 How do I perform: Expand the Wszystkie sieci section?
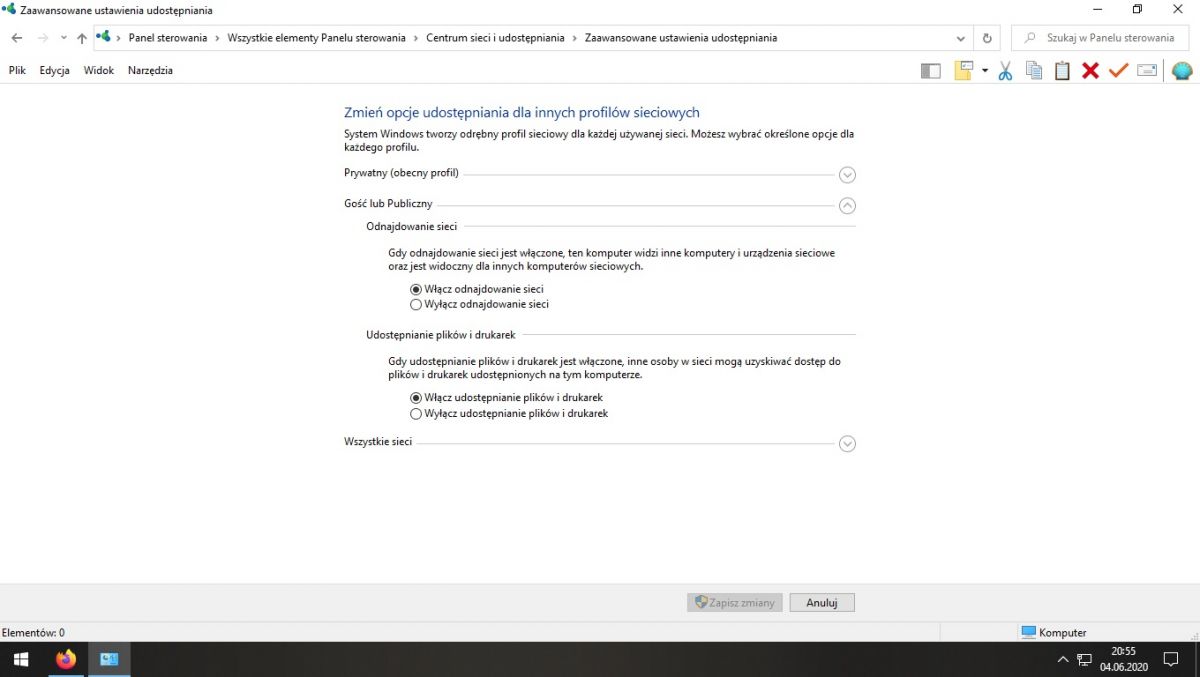click(x=847, y=443)
